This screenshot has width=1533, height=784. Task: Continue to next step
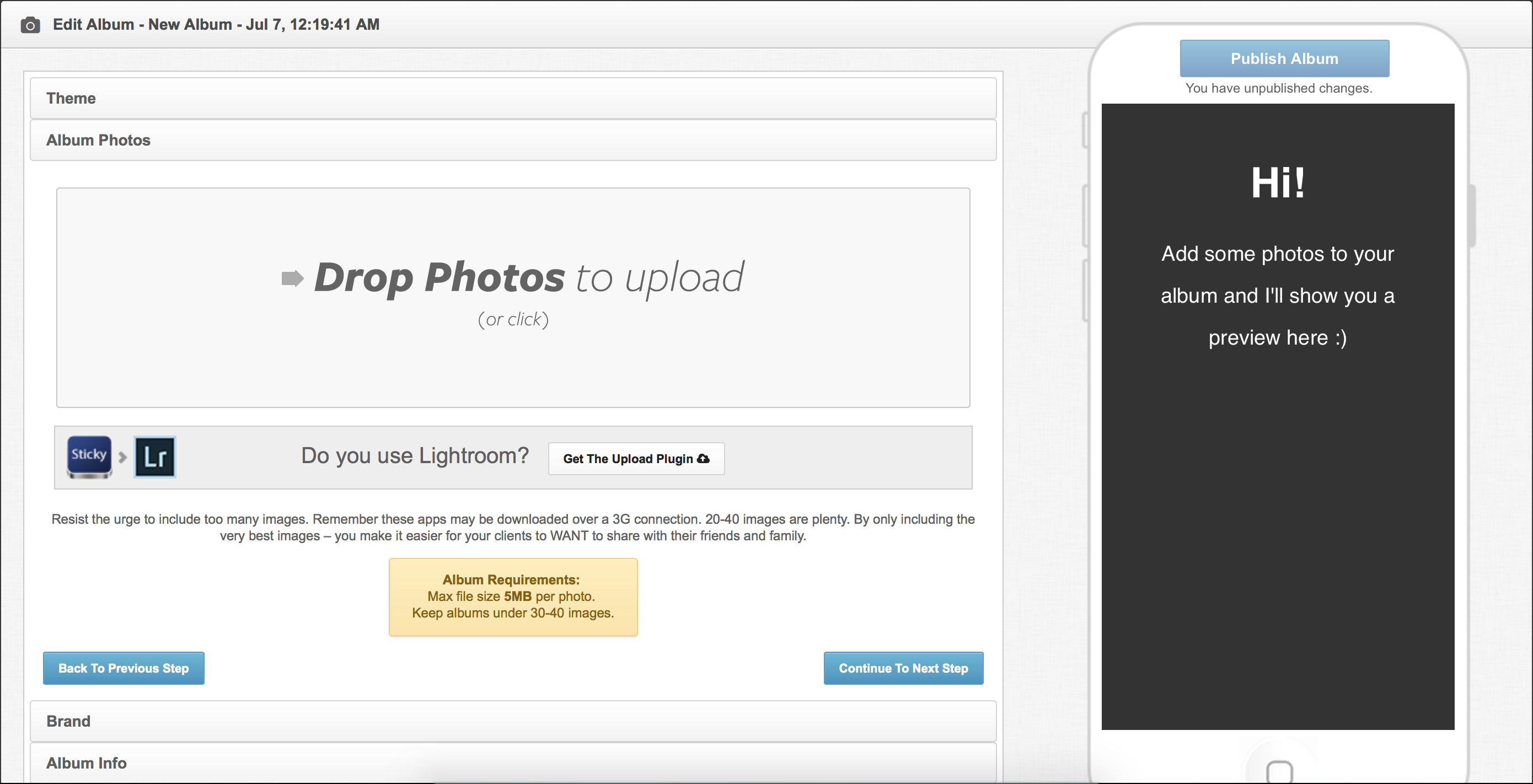coord(903,668)
